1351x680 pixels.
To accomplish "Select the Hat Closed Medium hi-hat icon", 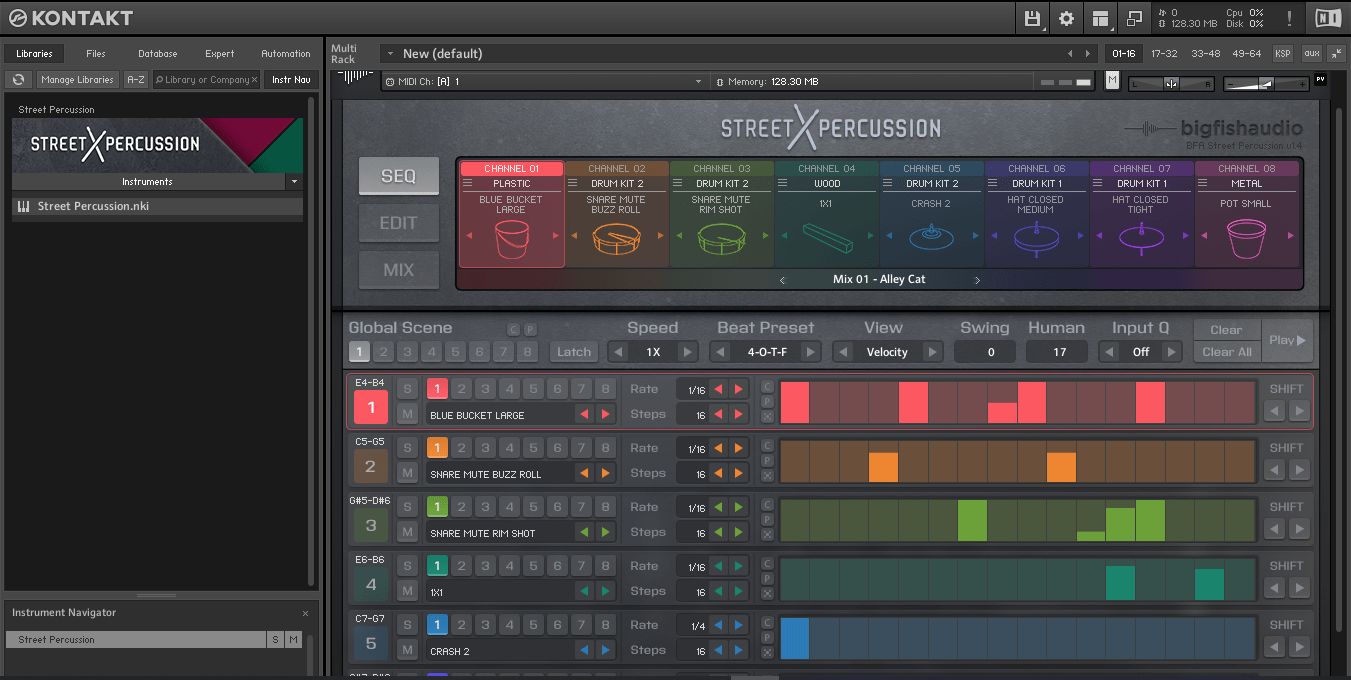I will tap(1036, 239).
